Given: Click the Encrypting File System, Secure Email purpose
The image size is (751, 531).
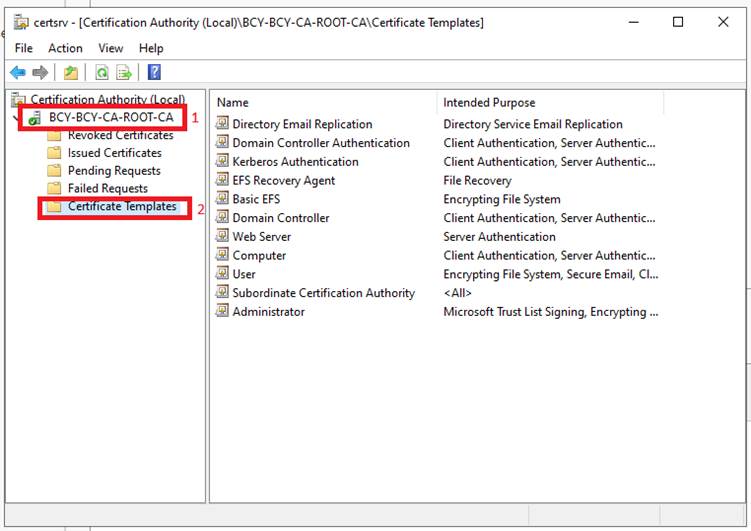Looking at the screenshot, I should [551, 274].
